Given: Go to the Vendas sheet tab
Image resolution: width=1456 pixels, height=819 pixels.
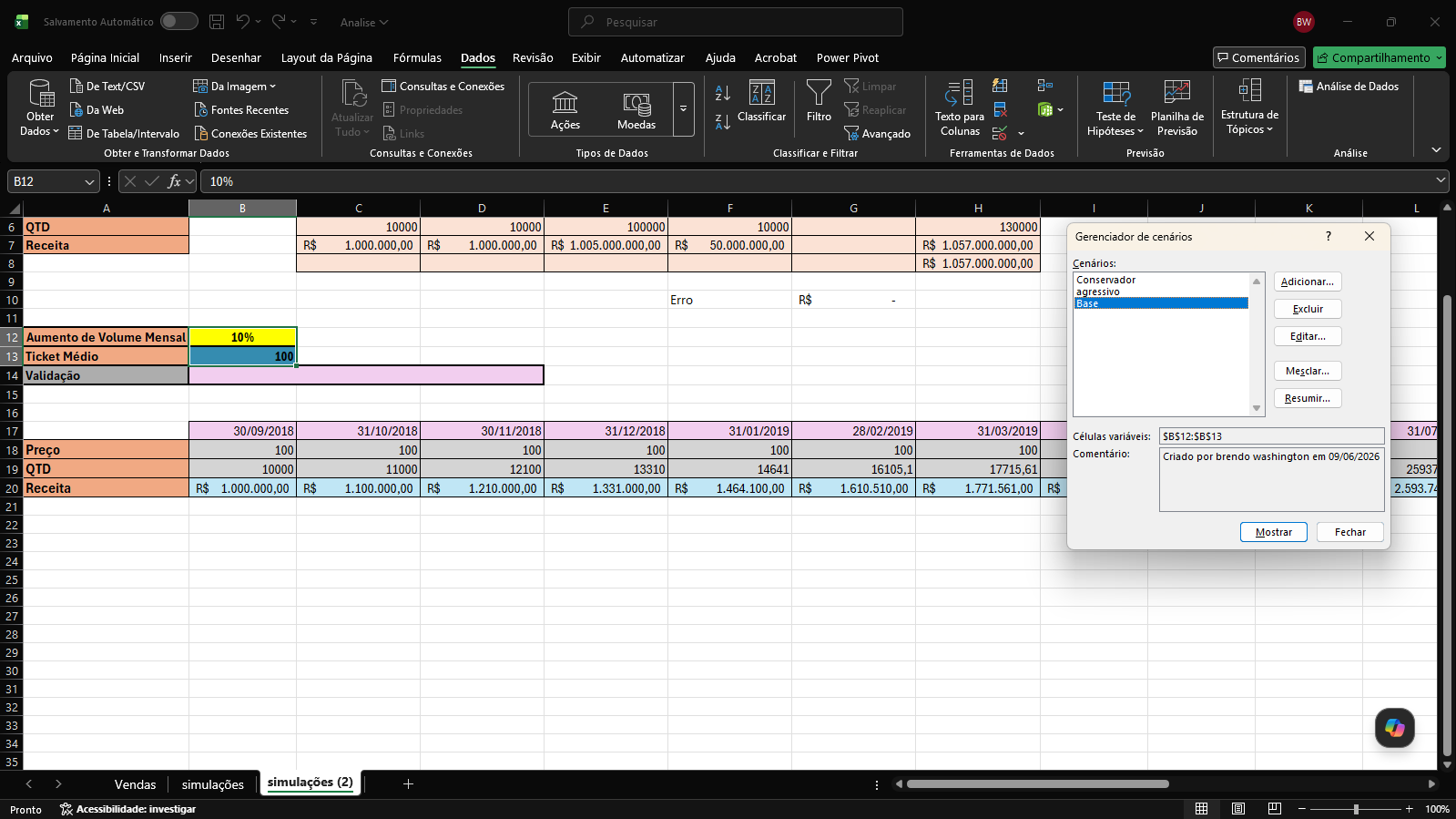Looking at the screenshot, I should click(135, 784).
